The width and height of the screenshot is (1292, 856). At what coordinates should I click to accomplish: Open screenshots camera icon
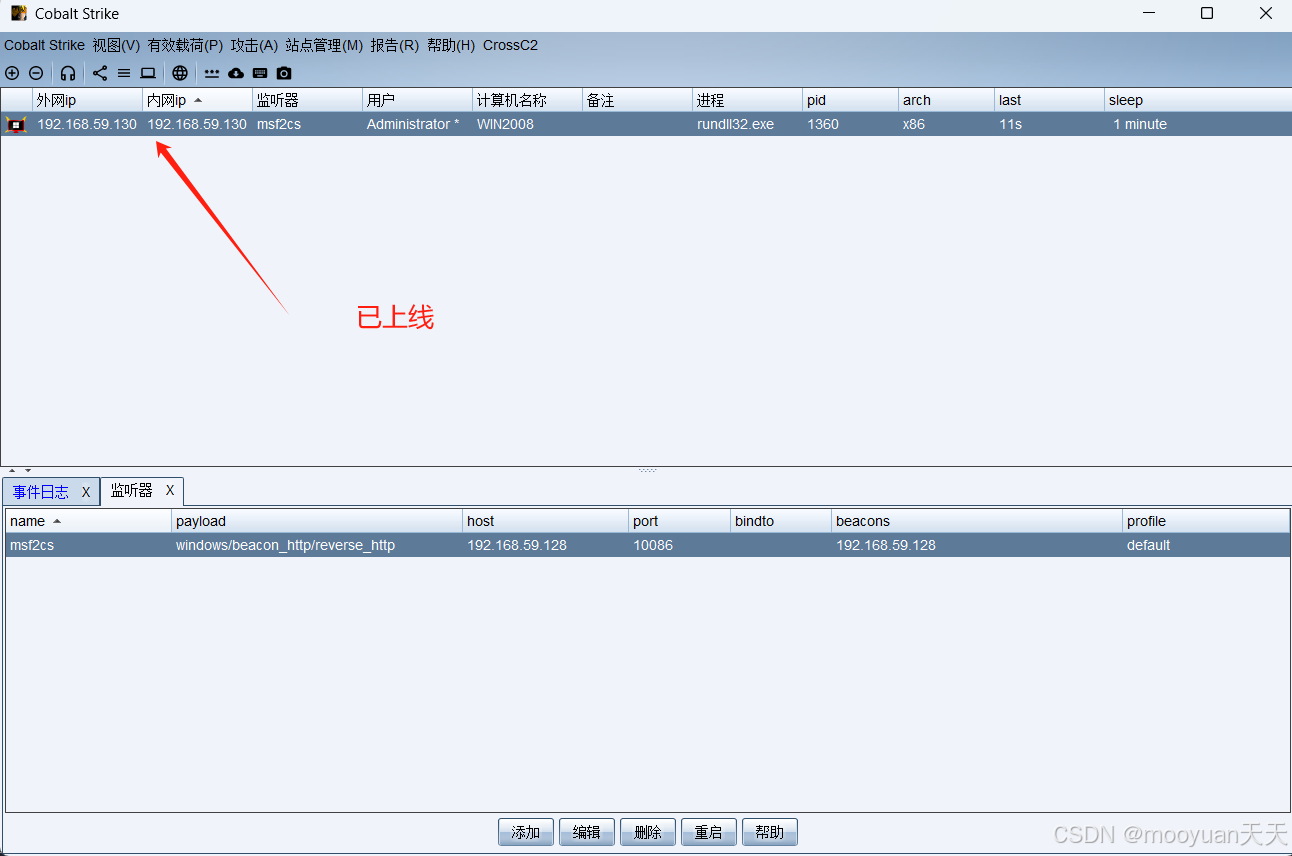(x=284, y=73)
